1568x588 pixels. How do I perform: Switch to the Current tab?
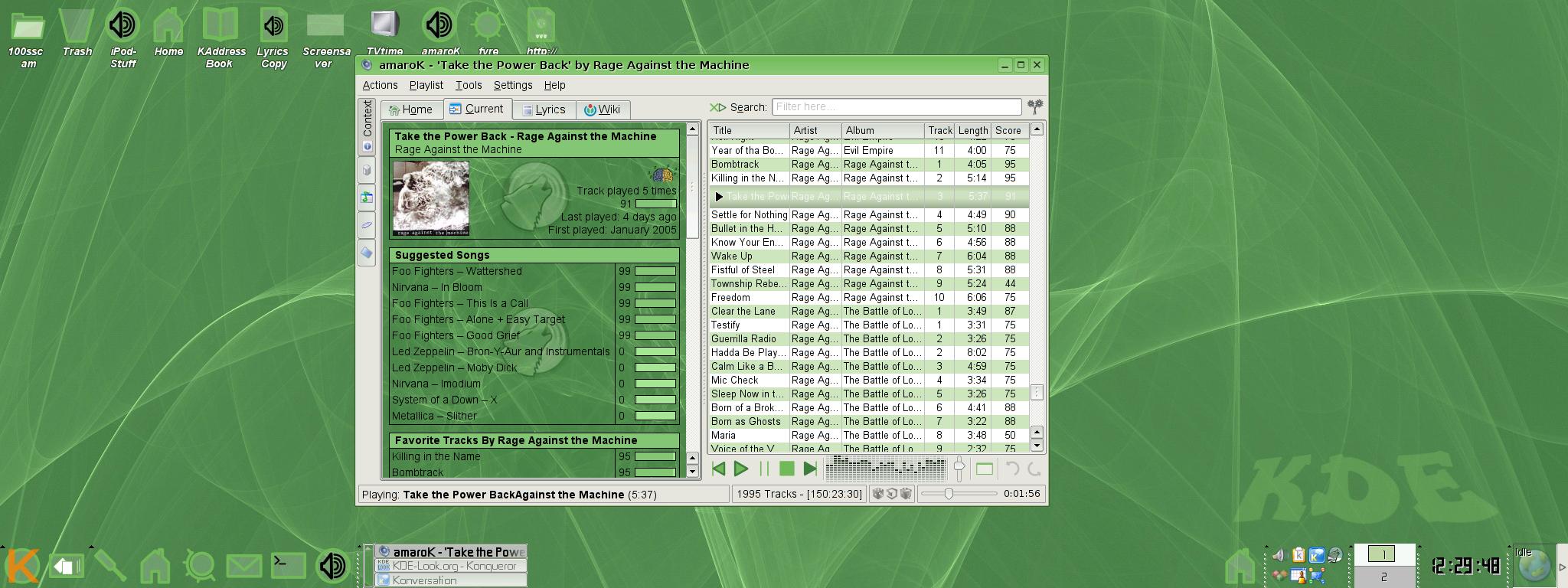pos(476,109)
